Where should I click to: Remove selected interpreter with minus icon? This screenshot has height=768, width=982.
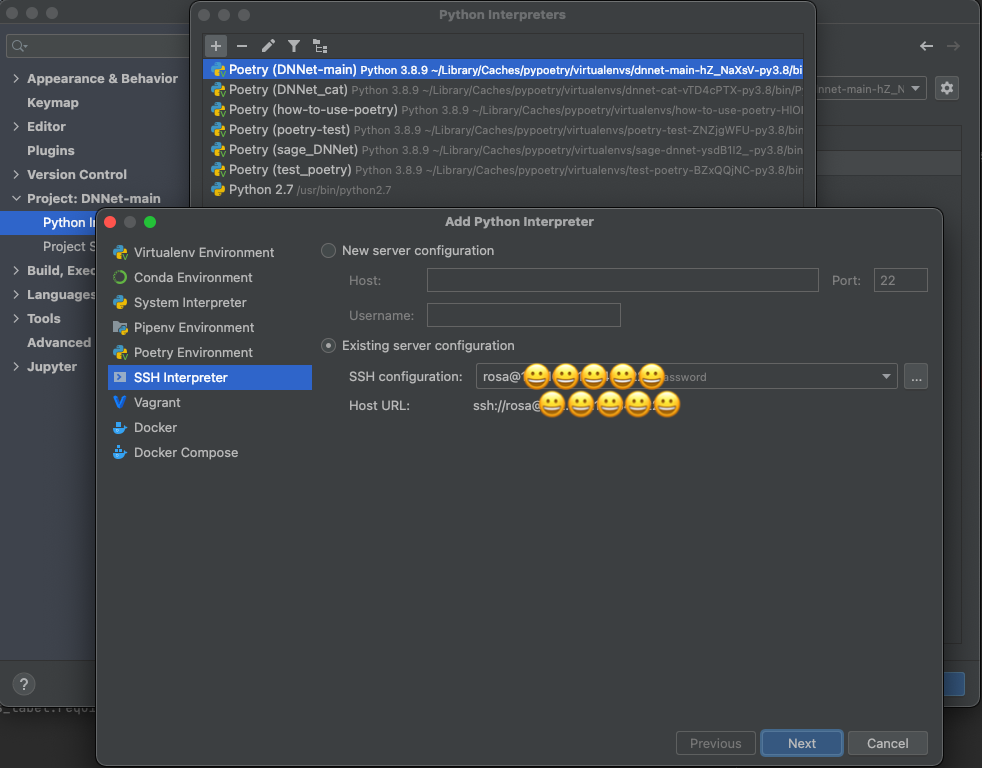click(242, 46)
